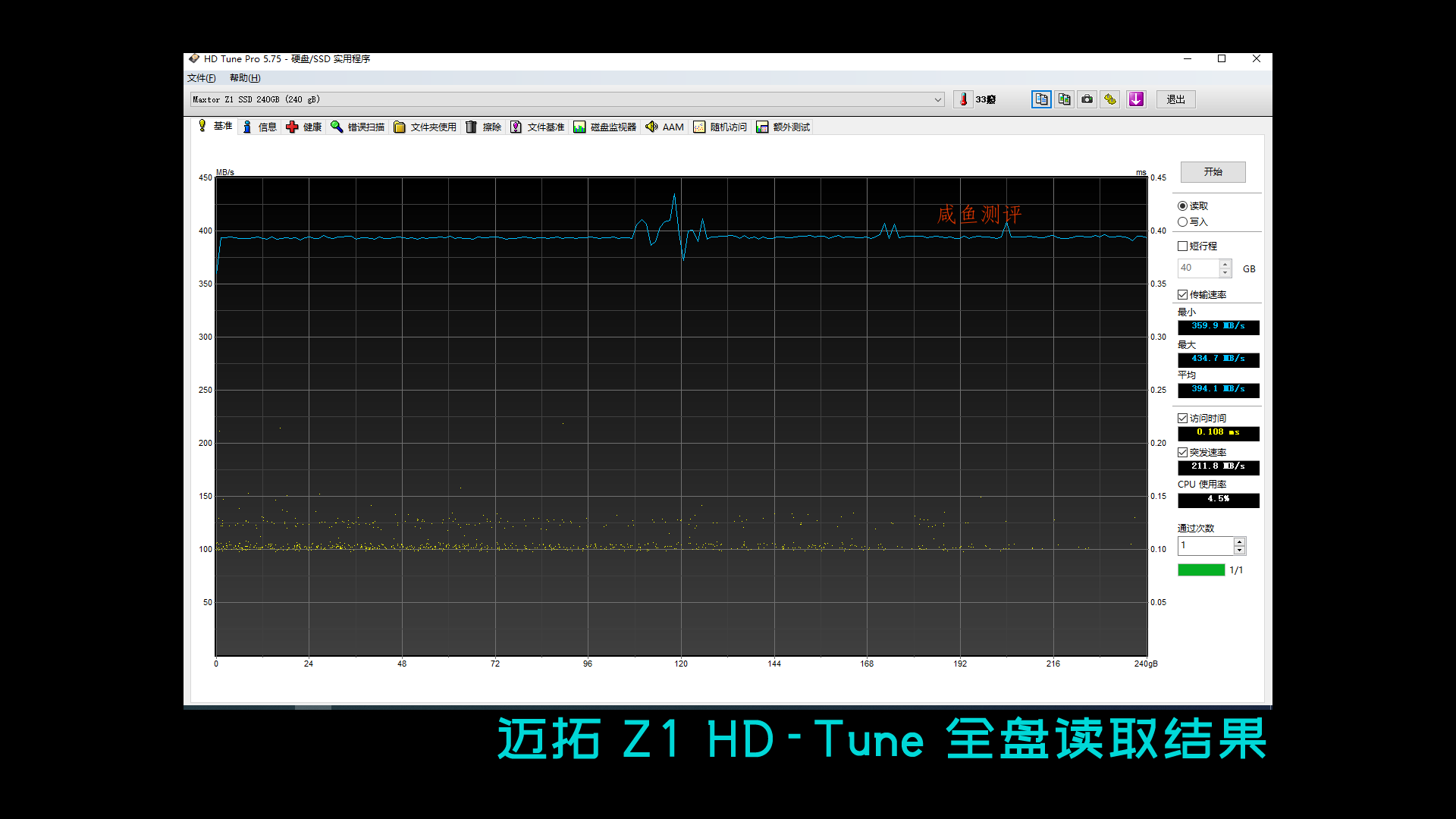Select the 写入 radio button
Viewport: 1456px width, 819px height.
(x=1182, y=222)
